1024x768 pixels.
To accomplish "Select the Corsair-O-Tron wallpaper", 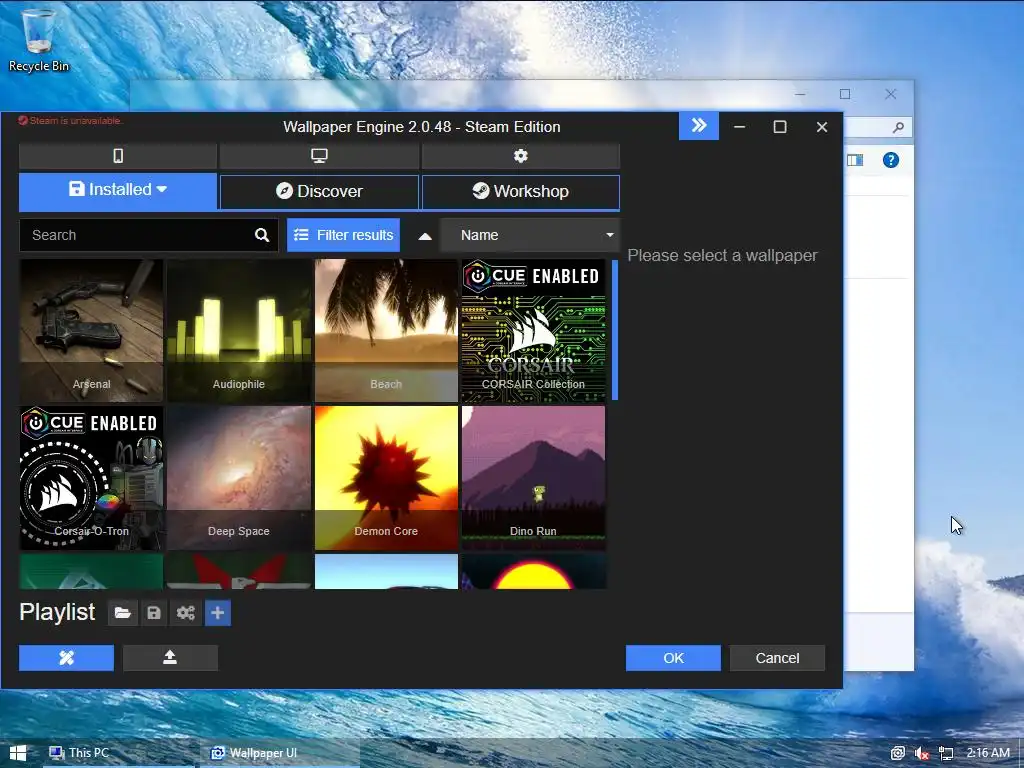I will pos(91,478).
